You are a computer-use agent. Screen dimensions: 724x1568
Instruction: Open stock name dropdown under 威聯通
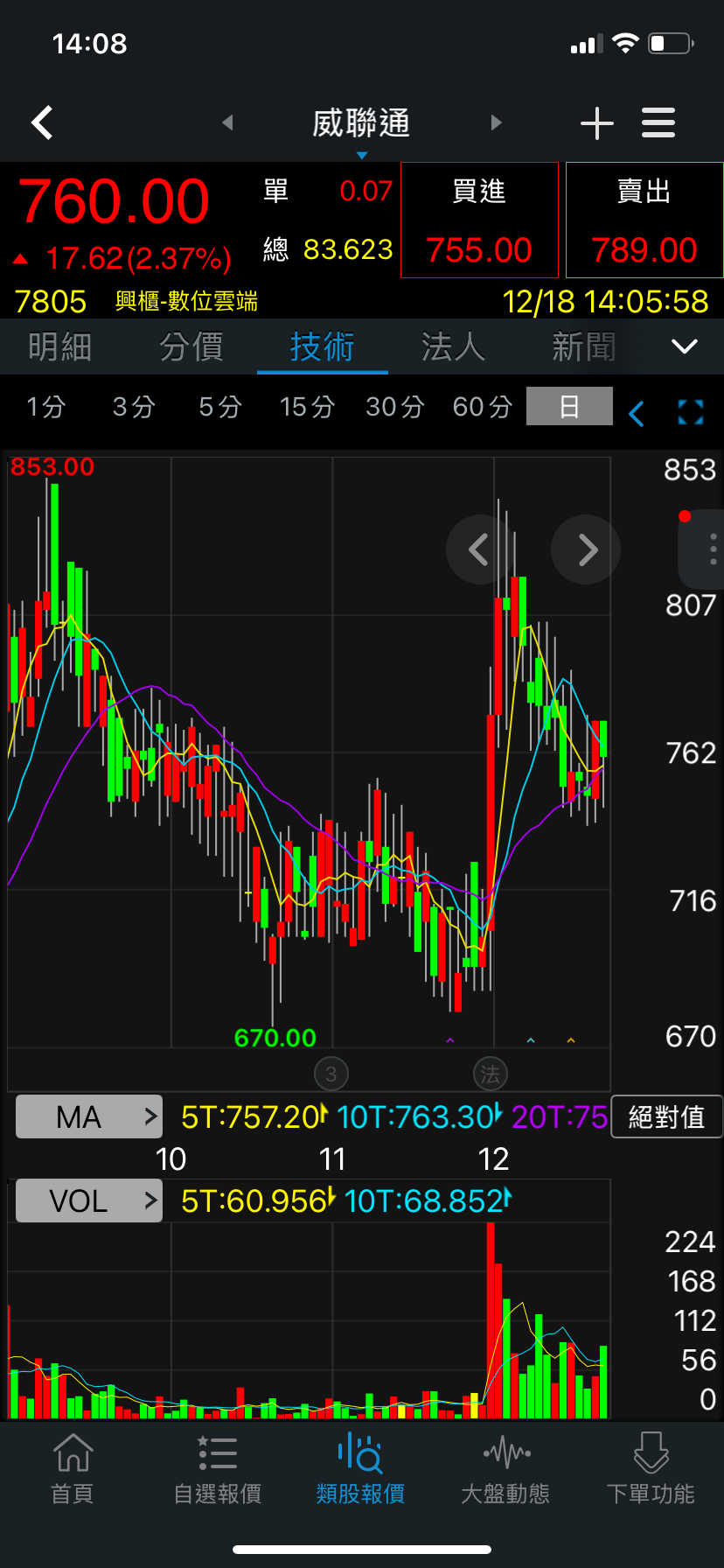[x=362, y=156]
